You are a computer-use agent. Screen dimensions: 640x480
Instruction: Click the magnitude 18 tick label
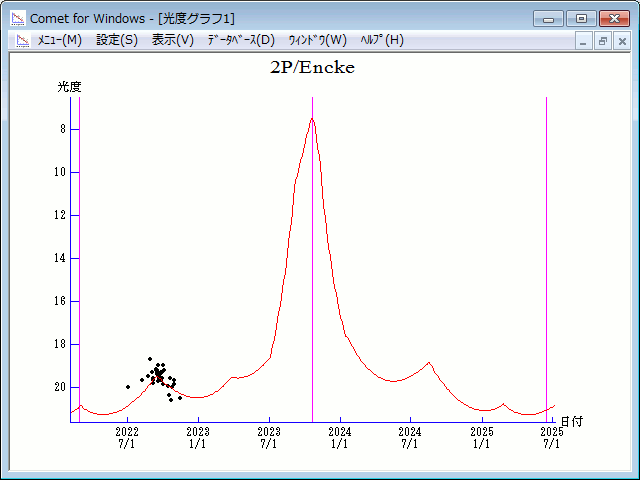pos(60,344)
